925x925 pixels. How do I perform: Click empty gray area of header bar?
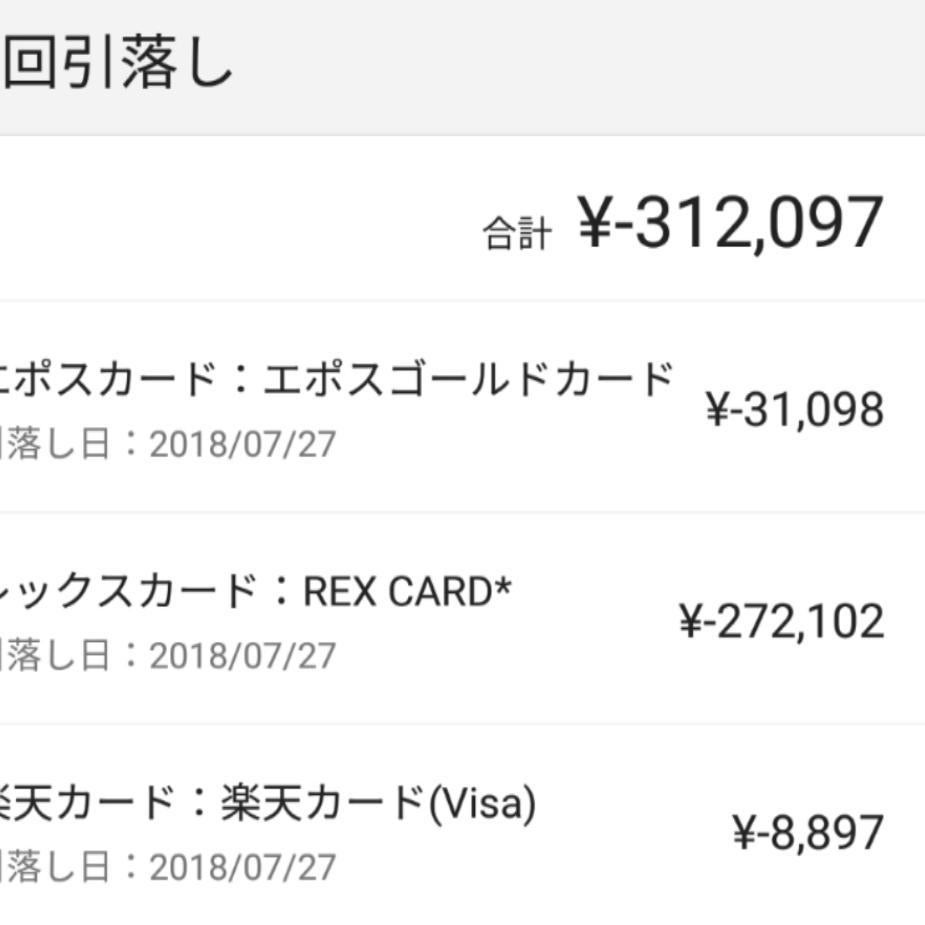coord(600,67)
